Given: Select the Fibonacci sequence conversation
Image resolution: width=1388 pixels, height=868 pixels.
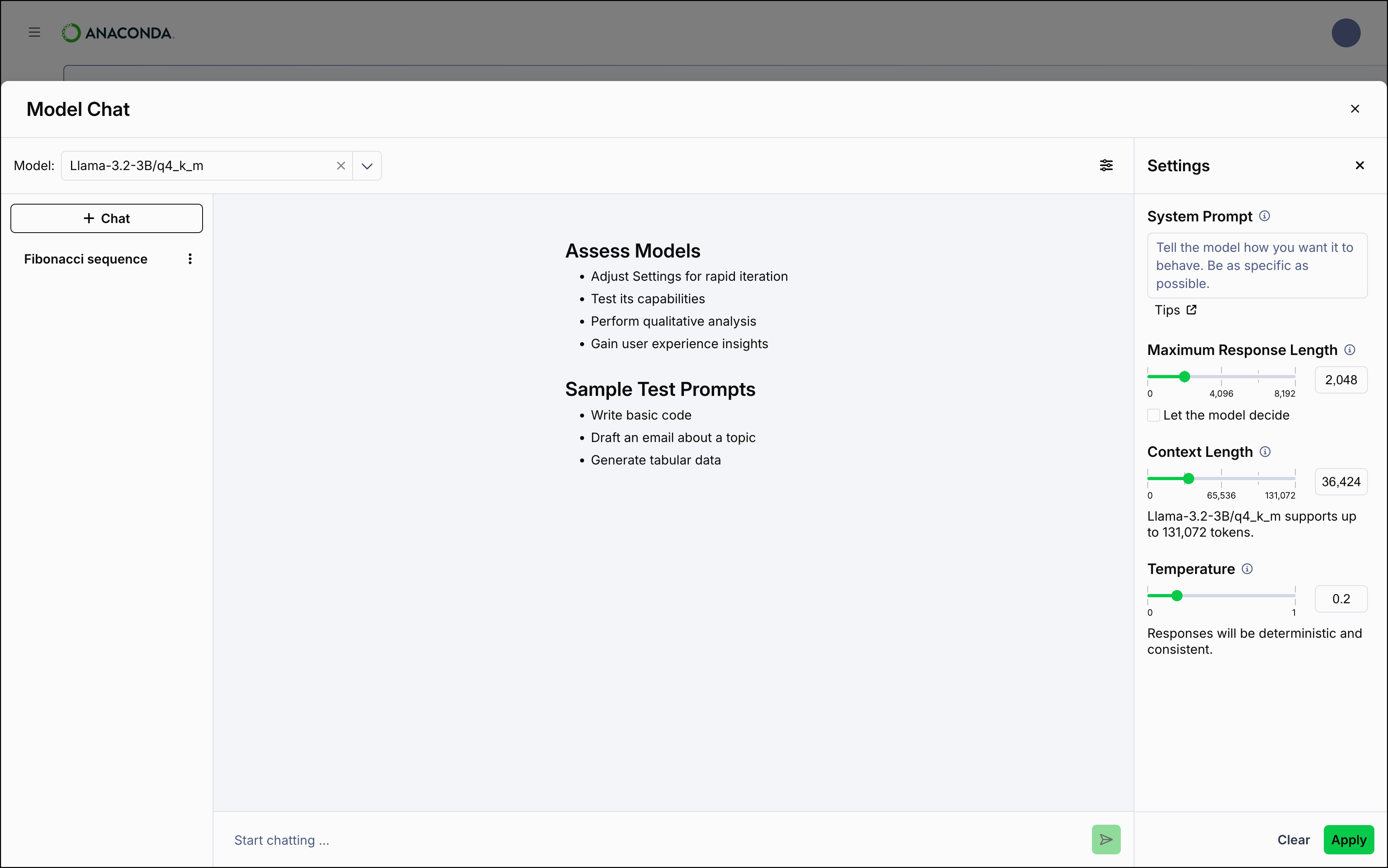Looking at the screenshot, I should pos(85,259).
